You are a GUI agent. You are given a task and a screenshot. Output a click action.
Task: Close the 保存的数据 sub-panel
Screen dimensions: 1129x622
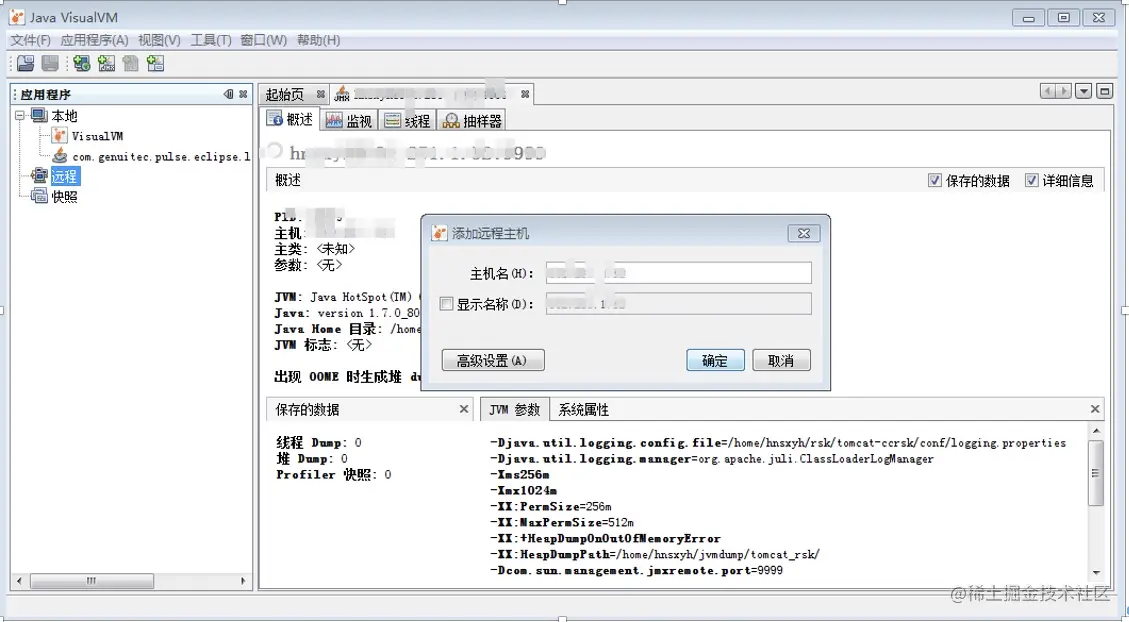[464, 409]
